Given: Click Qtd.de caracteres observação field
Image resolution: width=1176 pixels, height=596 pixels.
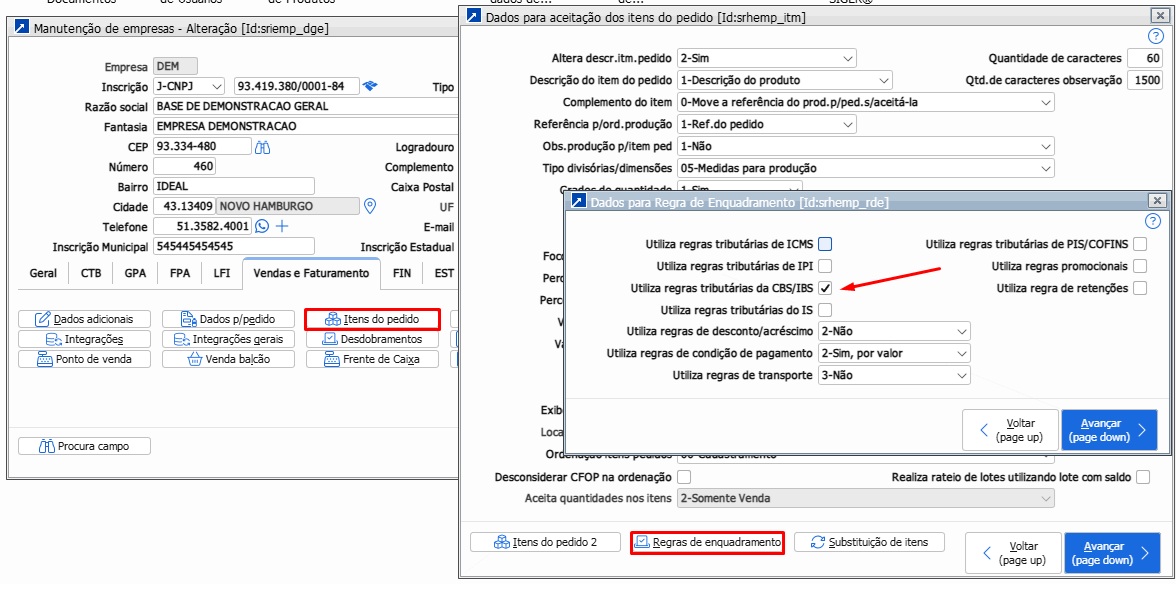Looking at the screenshot, I should [1145, 80].
